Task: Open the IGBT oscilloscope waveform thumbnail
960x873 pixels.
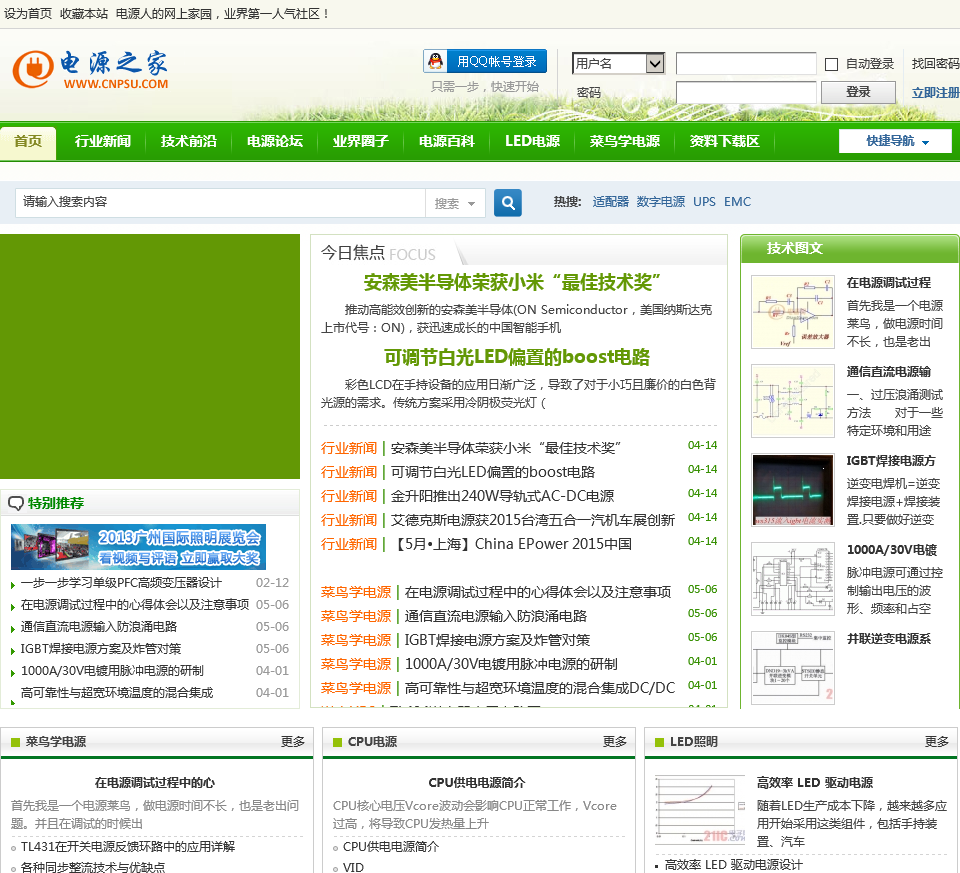Action: 792,490
